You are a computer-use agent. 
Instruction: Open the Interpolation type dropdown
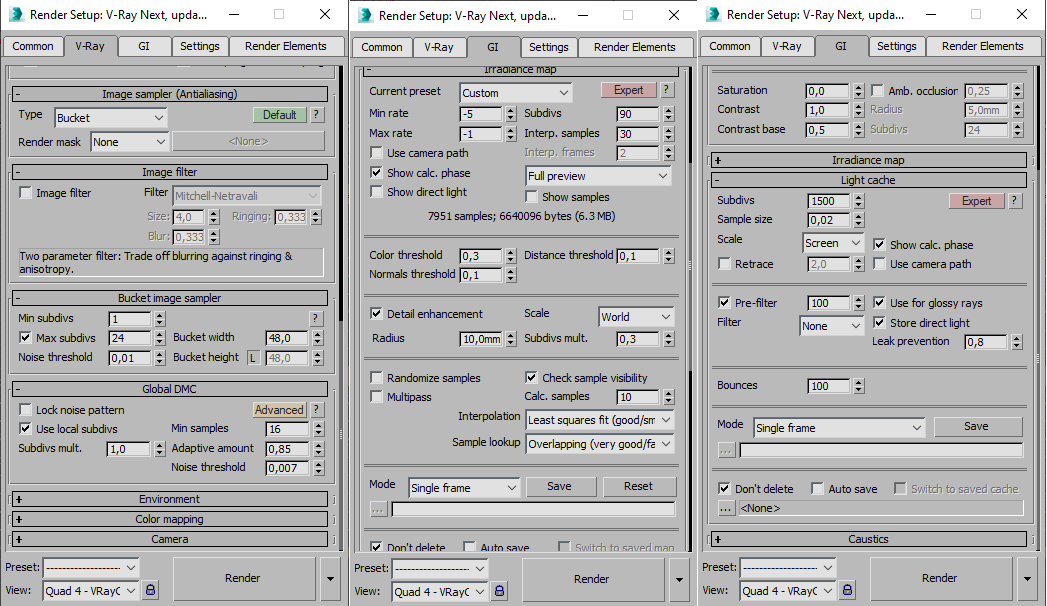tap(600, 420)
